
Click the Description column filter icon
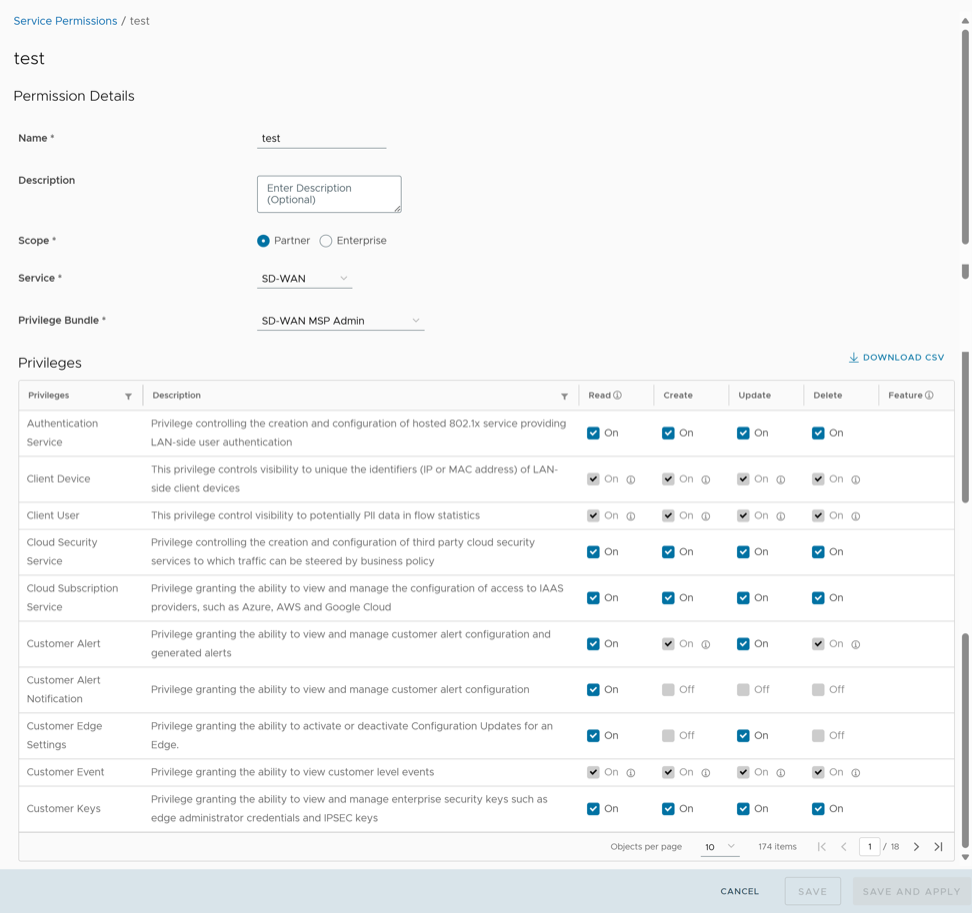point(564,396)
